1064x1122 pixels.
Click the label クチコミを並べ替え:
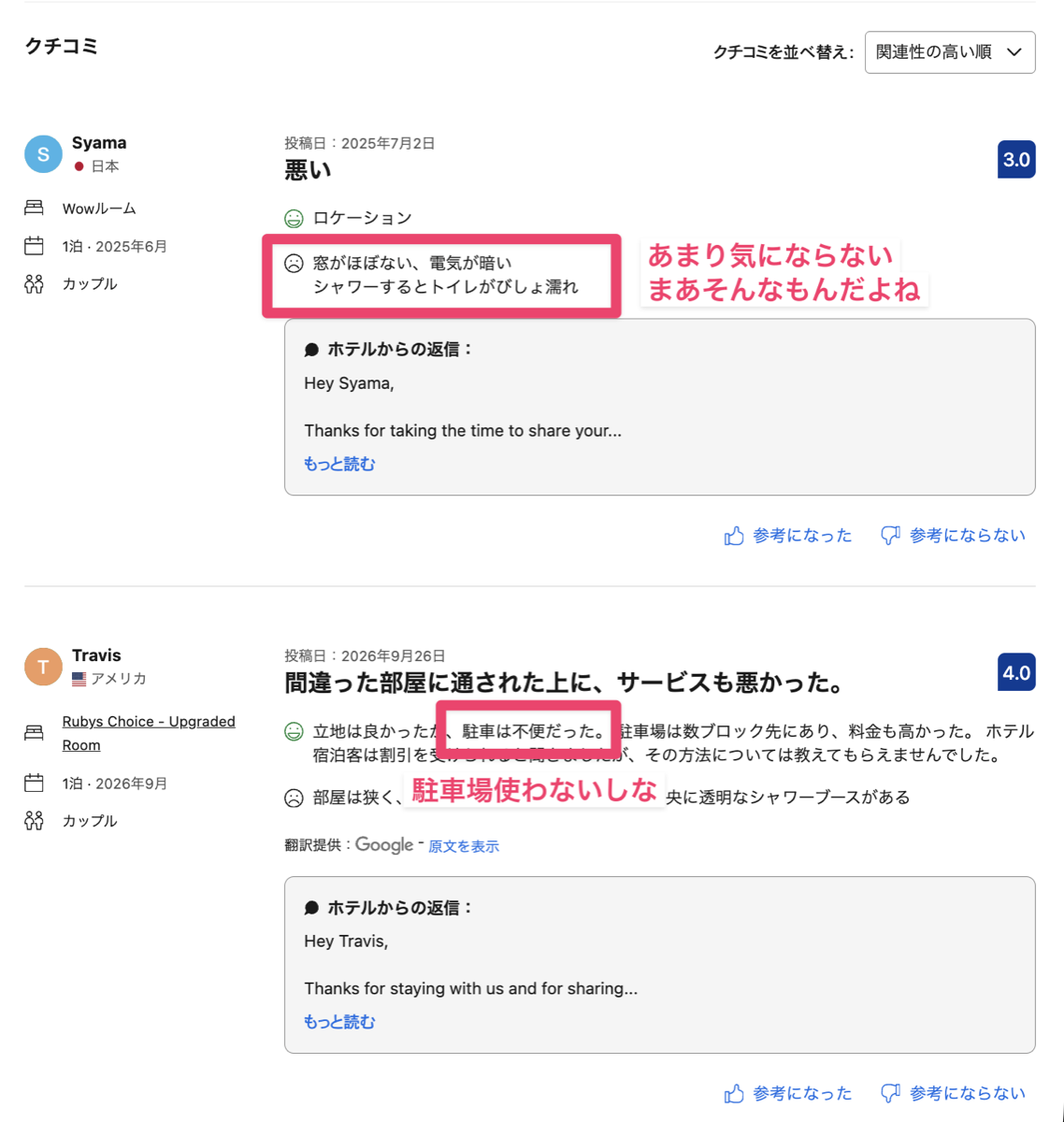(x=784, y=52)
